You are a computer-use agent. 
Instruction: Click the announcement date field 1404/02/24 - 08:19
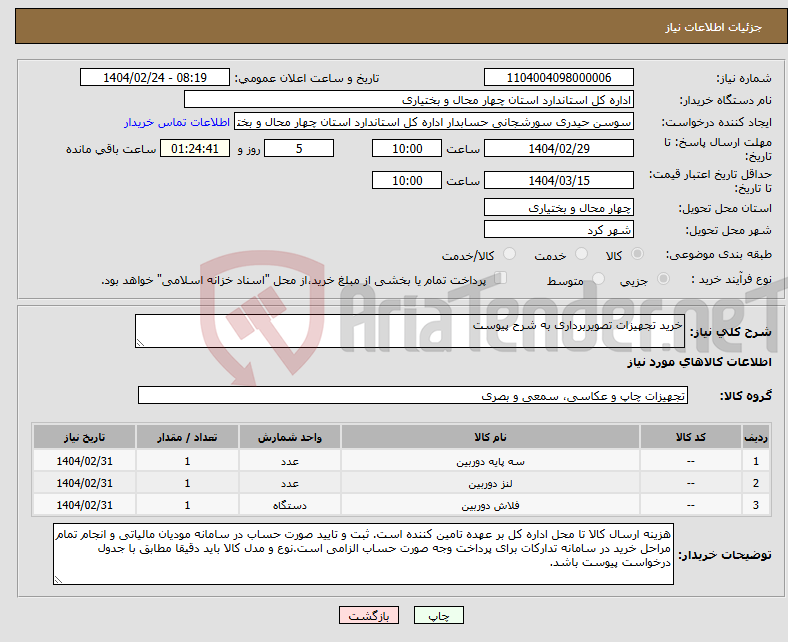pos(155,77)
